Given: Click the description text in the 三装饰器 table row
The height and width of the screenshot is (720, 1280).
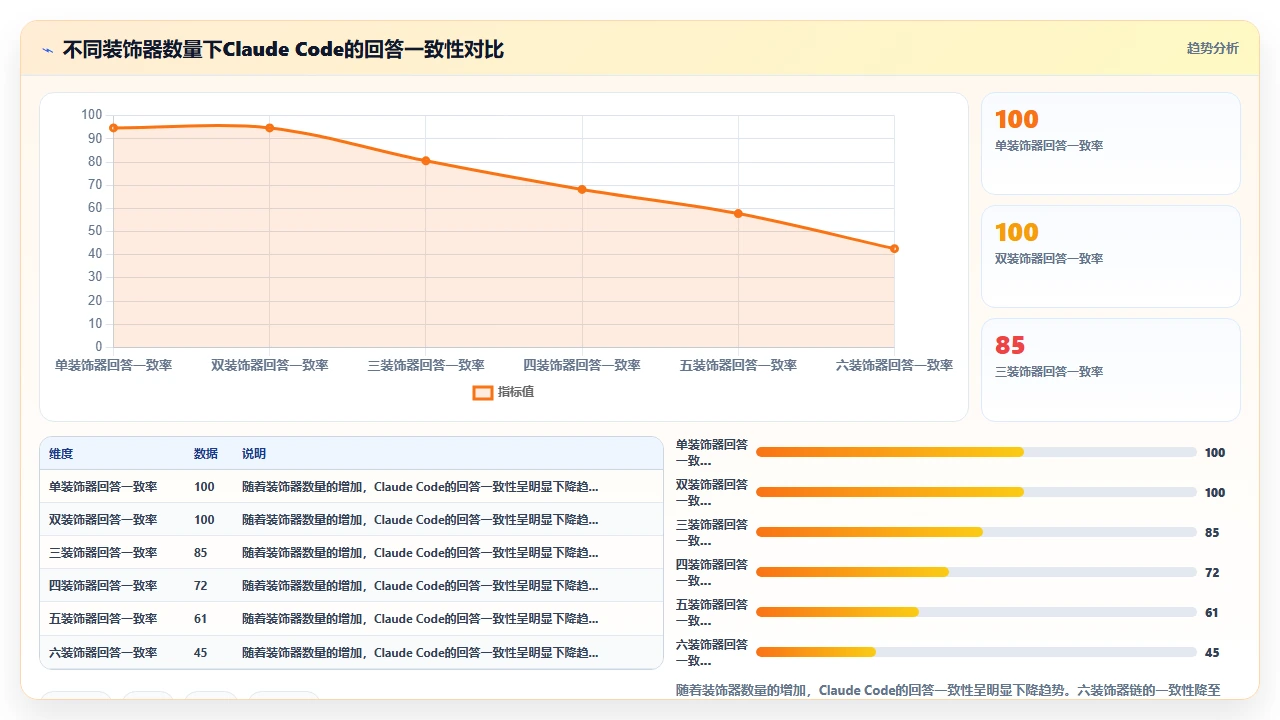Looking at the screenshot, I should tap(420, 553).
